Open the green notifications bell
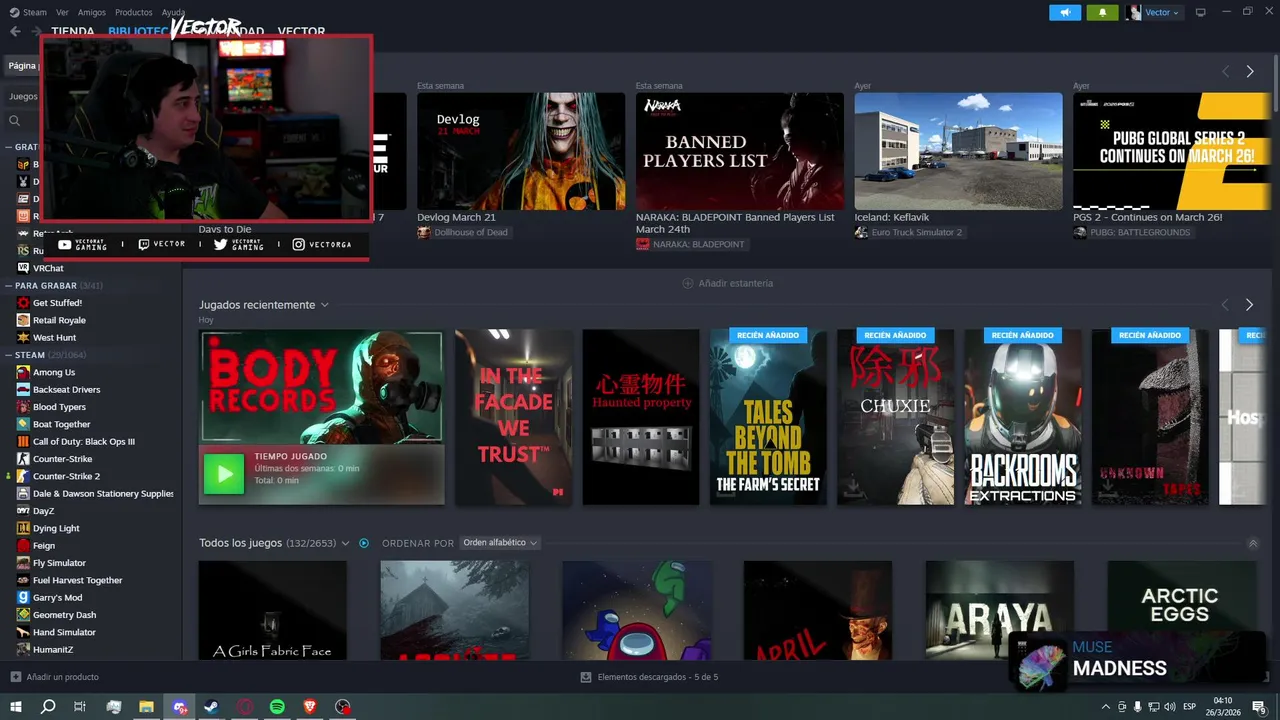This screenshot has height=720, width=1280. (1102, 12)
